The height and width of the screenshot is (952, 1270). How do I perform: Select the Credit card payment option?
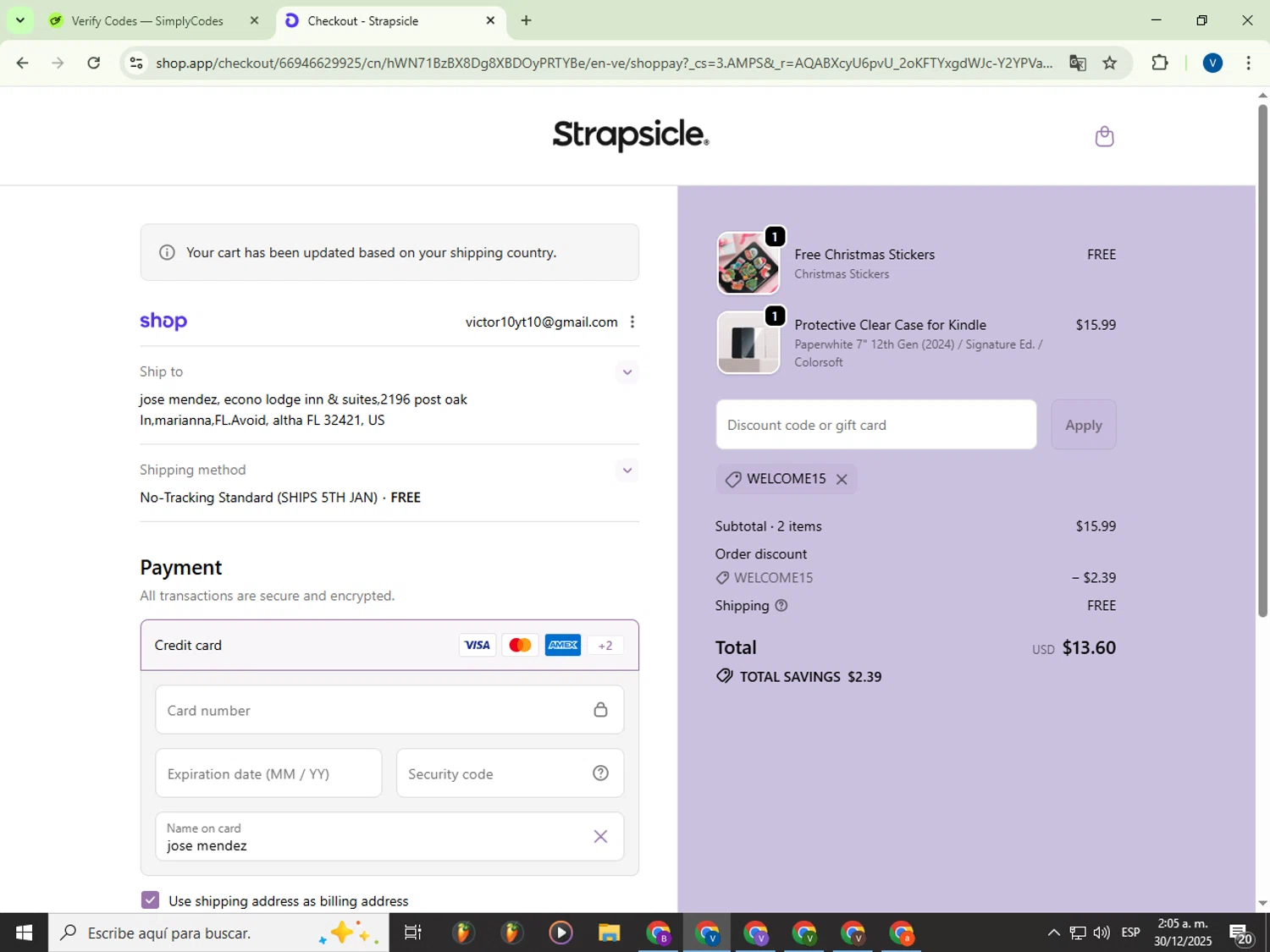tap(389, 645)
